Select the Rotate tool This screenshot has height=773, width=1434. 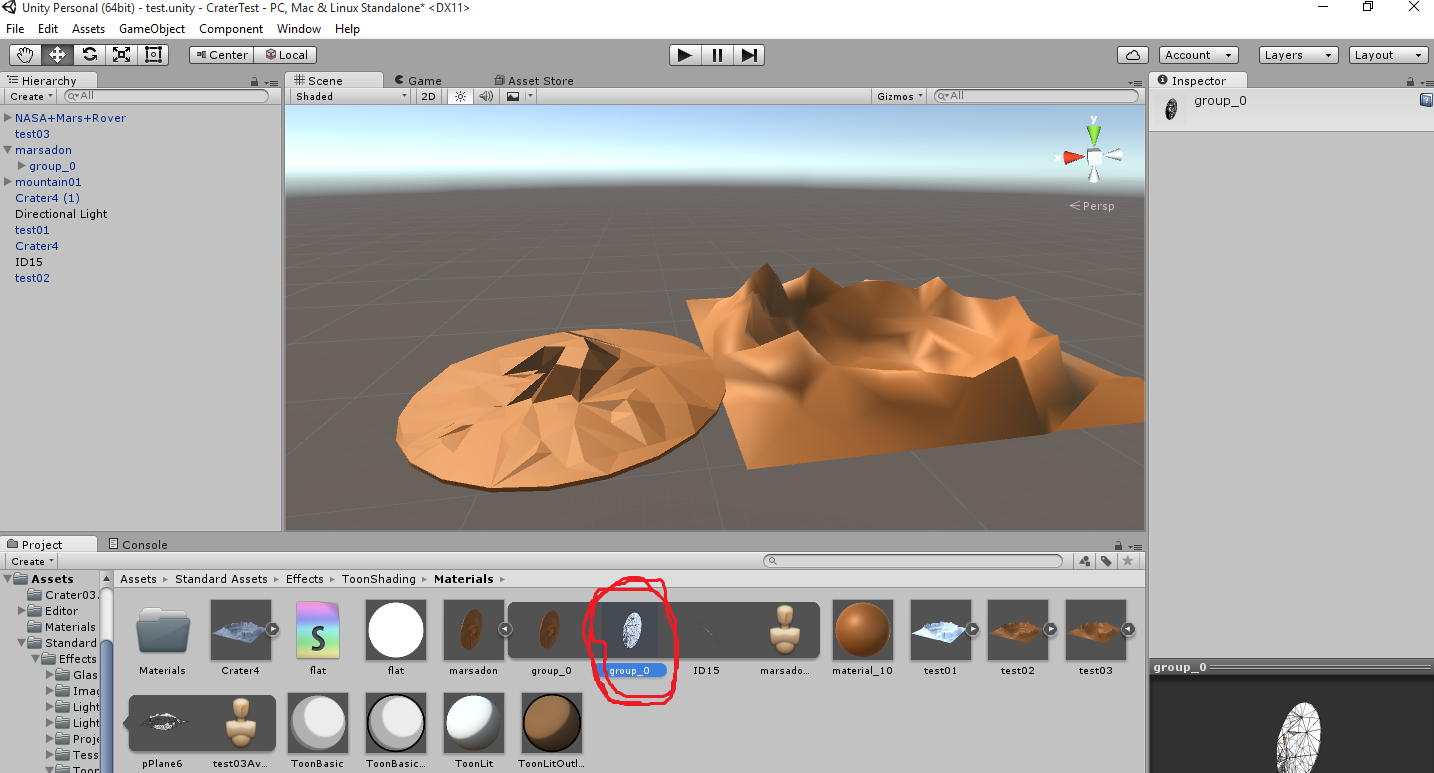pyautogui.click(x=89, y=55)
